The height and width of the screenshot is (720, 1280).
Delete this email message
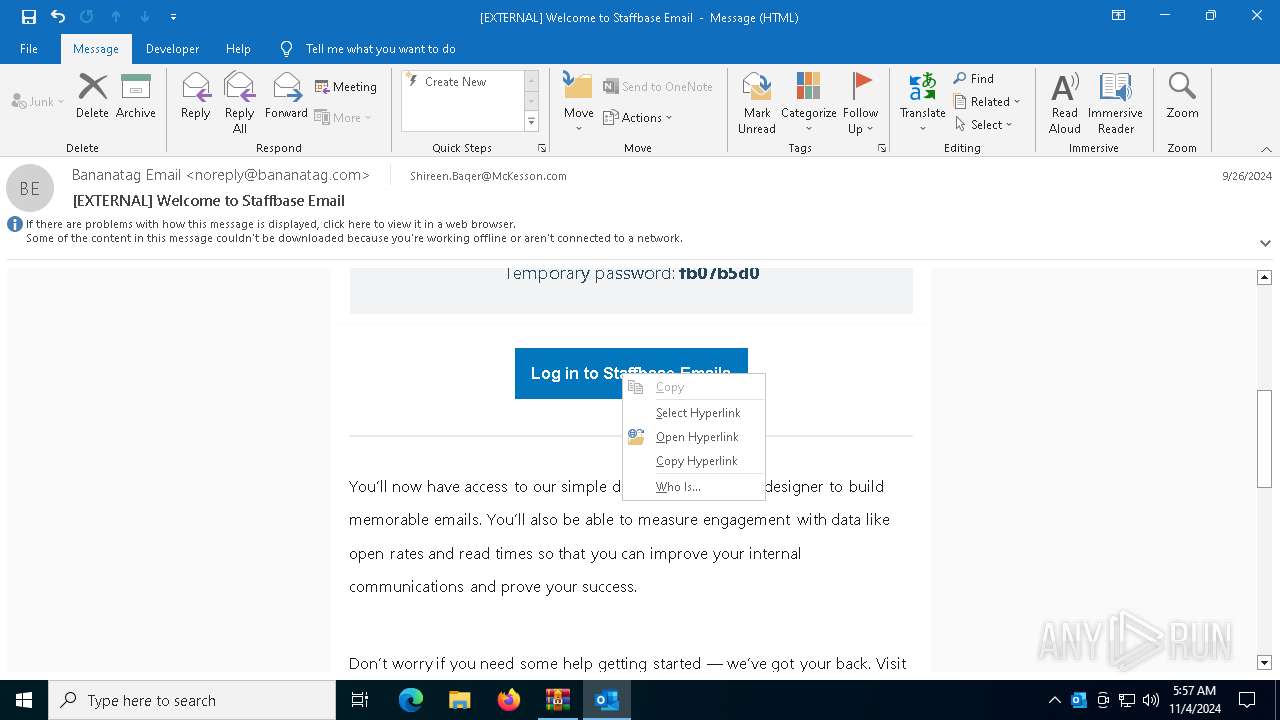[x=92, y=96]
